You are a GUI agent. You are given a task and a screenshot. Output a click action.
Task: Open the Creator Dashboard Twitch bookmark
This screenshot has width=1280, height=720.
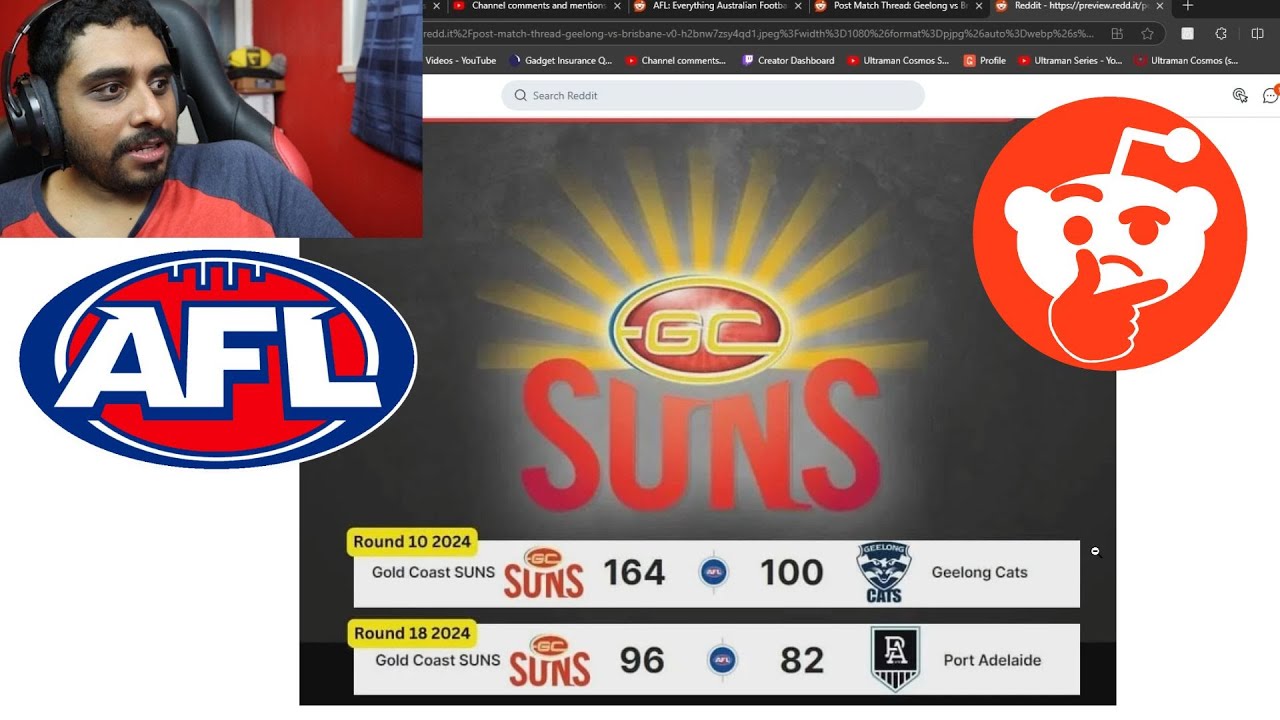[x=788, y=60]
